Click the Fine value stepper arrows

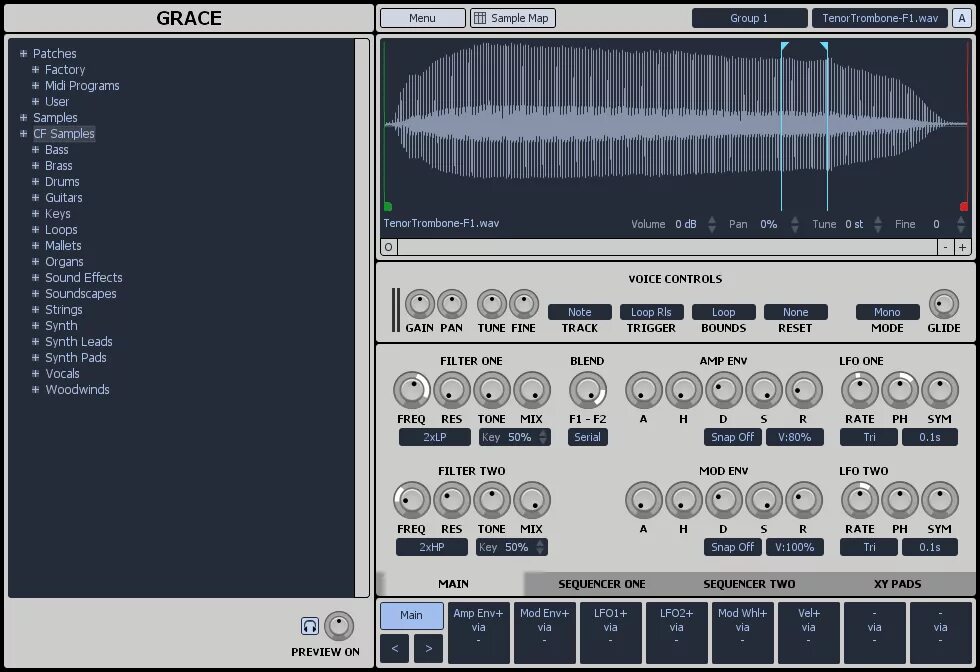961,224
